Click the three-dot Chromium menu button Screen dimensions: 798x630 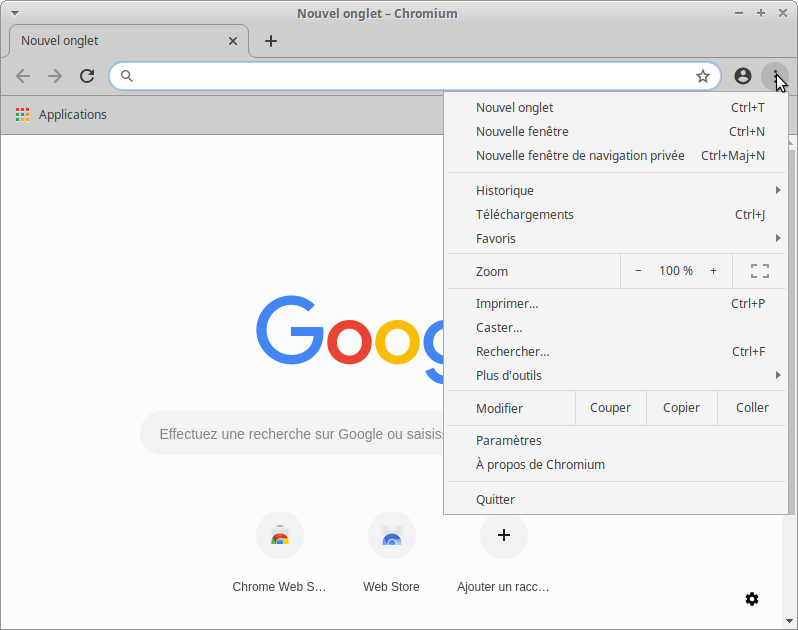click(x=775, y=76)
